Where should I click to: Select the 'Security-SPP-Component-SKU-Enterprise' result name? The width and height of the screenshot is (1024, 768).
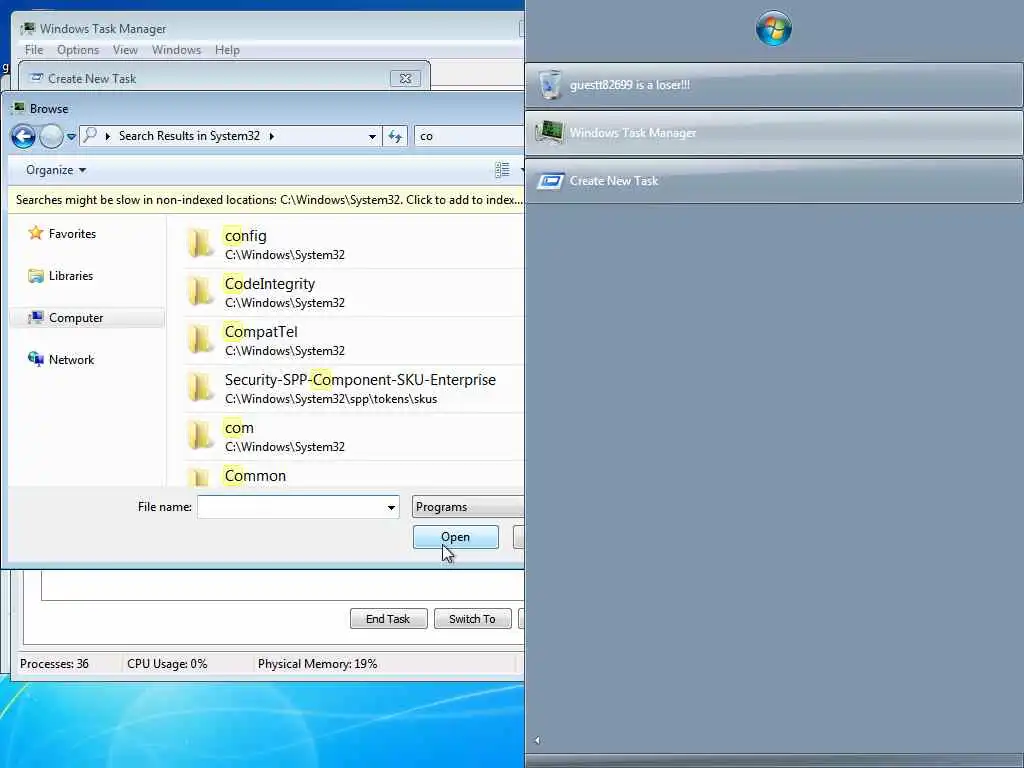click(x=360, y=379)
